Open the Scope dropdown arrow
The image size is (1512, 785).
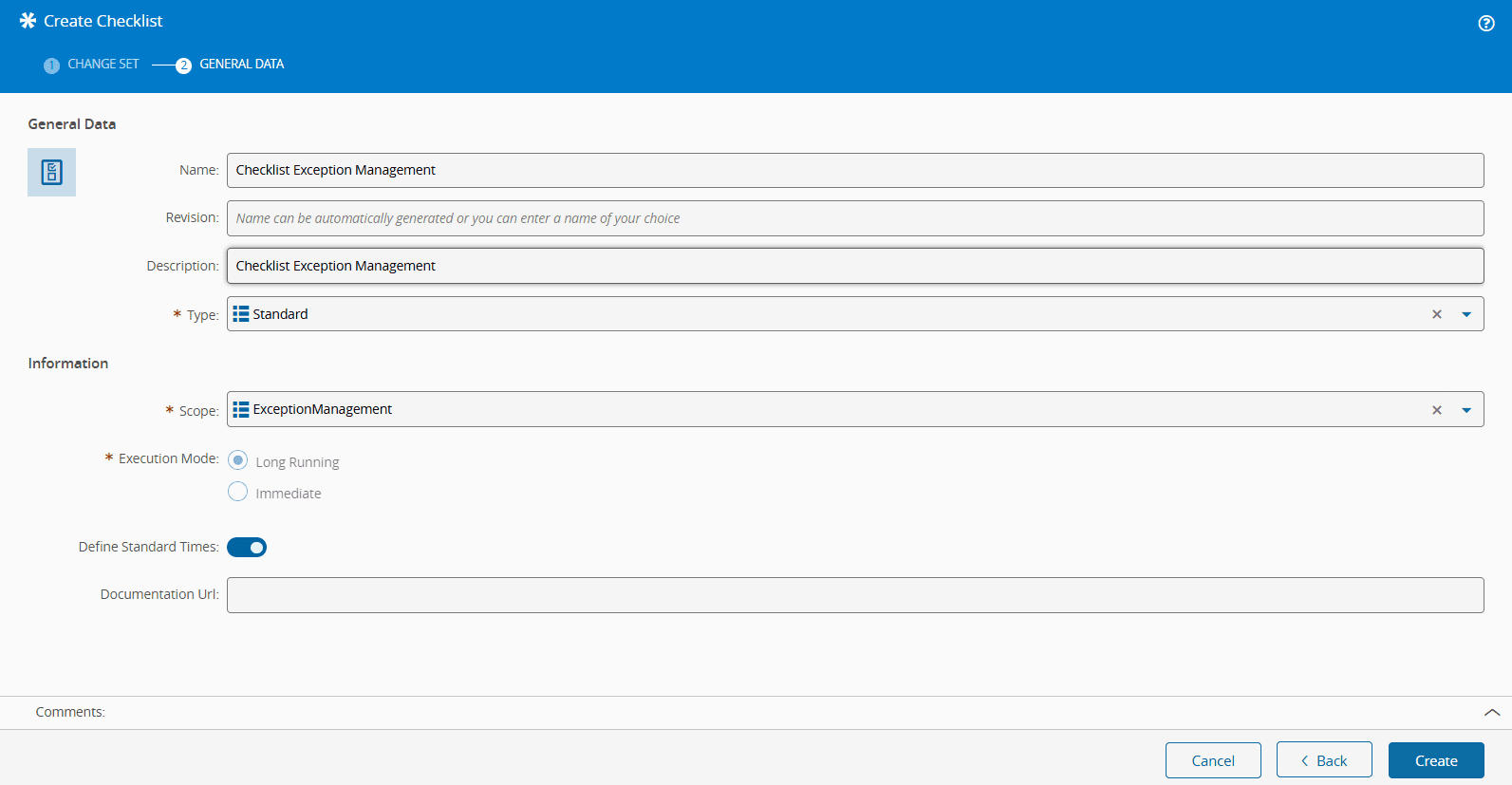(1466, 410)
